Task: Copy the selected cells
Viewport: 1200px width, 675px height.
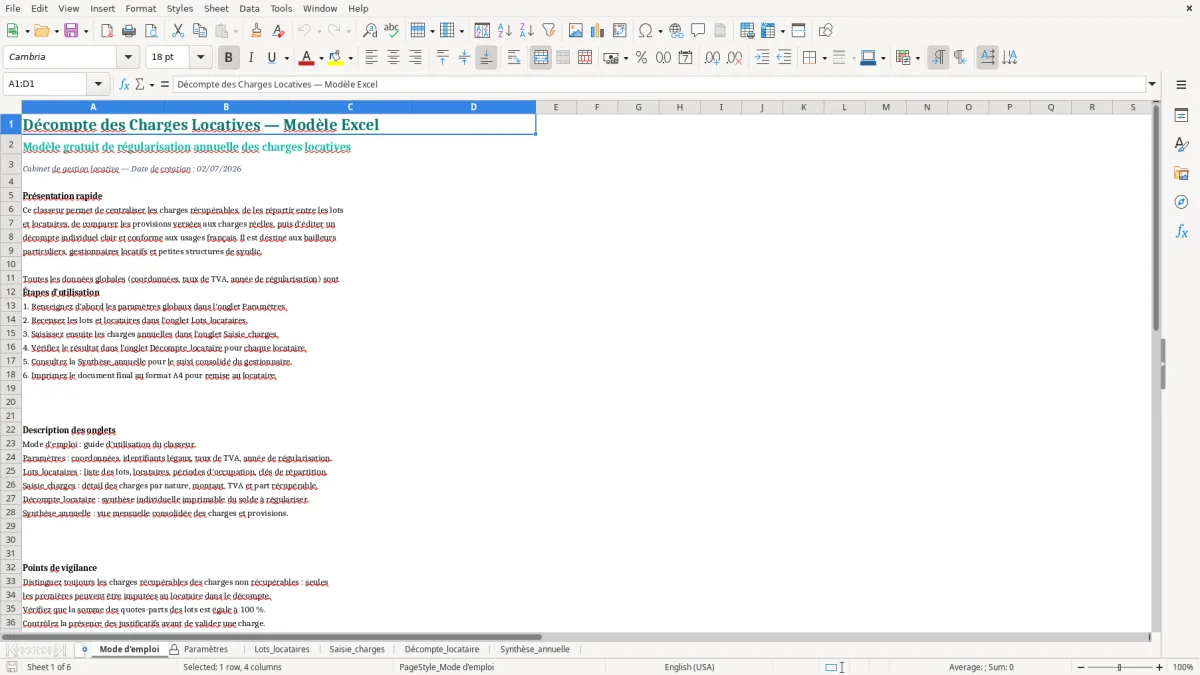Action: (x=200, y=31)
